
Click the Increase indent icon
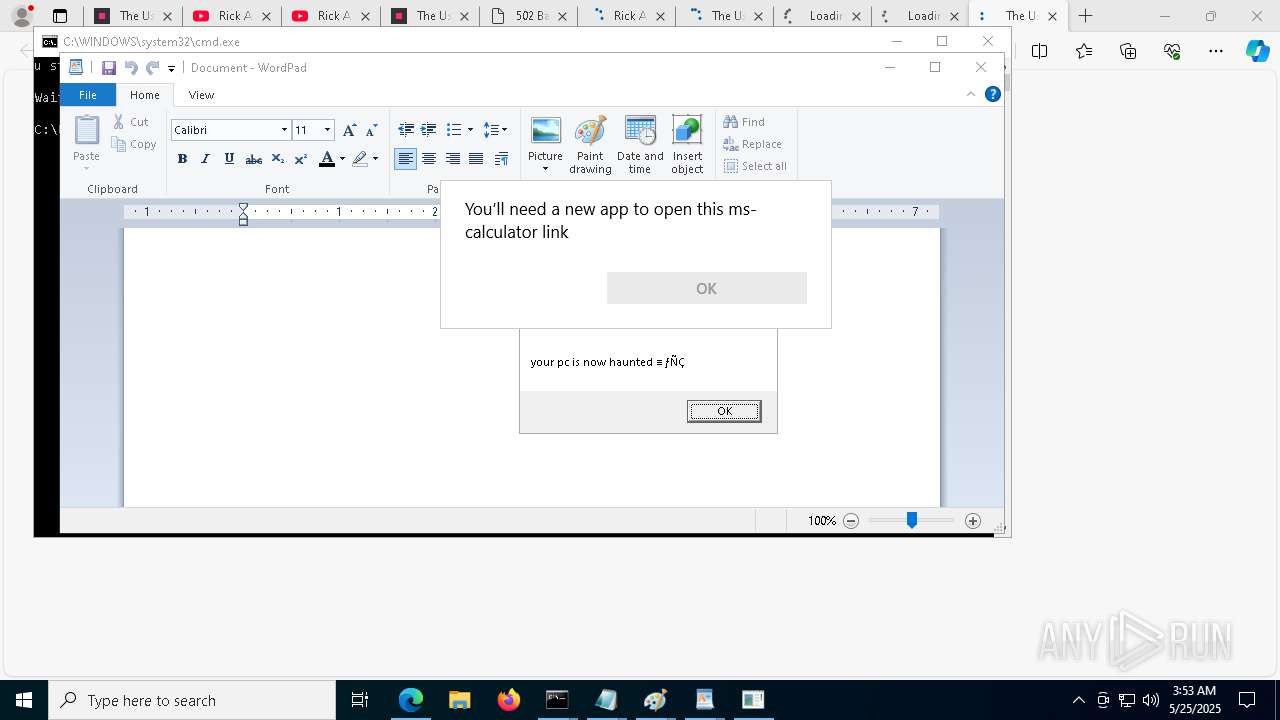click(428, 130)
